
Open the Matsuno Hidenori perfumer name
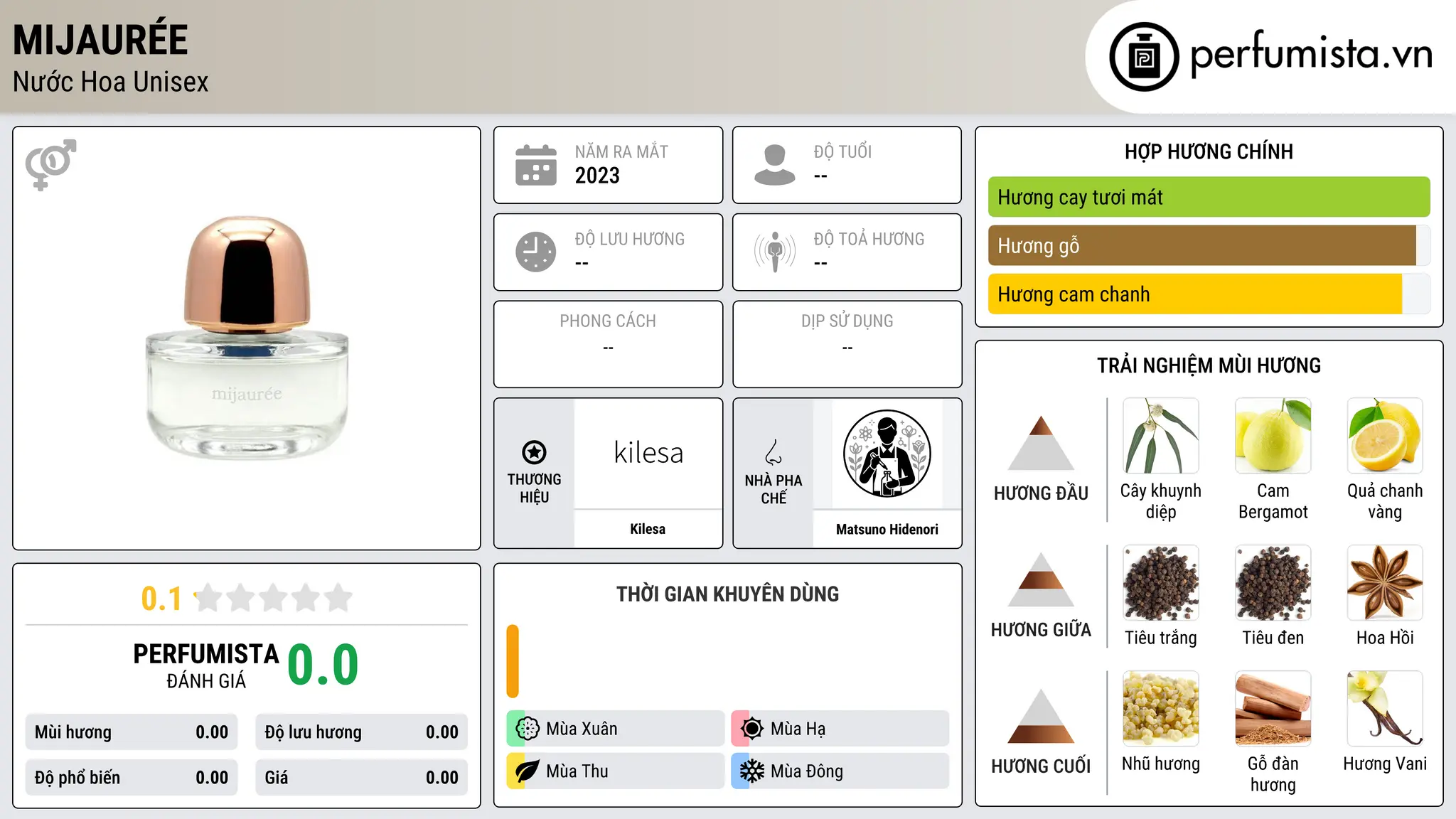887,529
